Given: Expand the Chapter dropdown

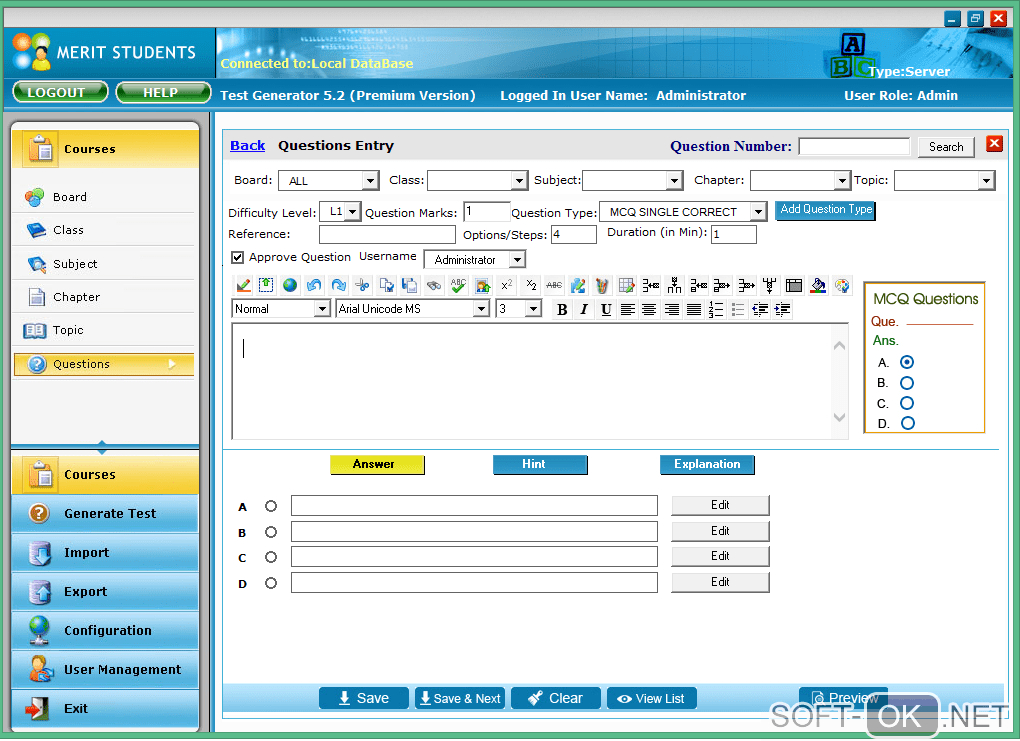Looking at the screenshot, I should click(x=800, y=180).
